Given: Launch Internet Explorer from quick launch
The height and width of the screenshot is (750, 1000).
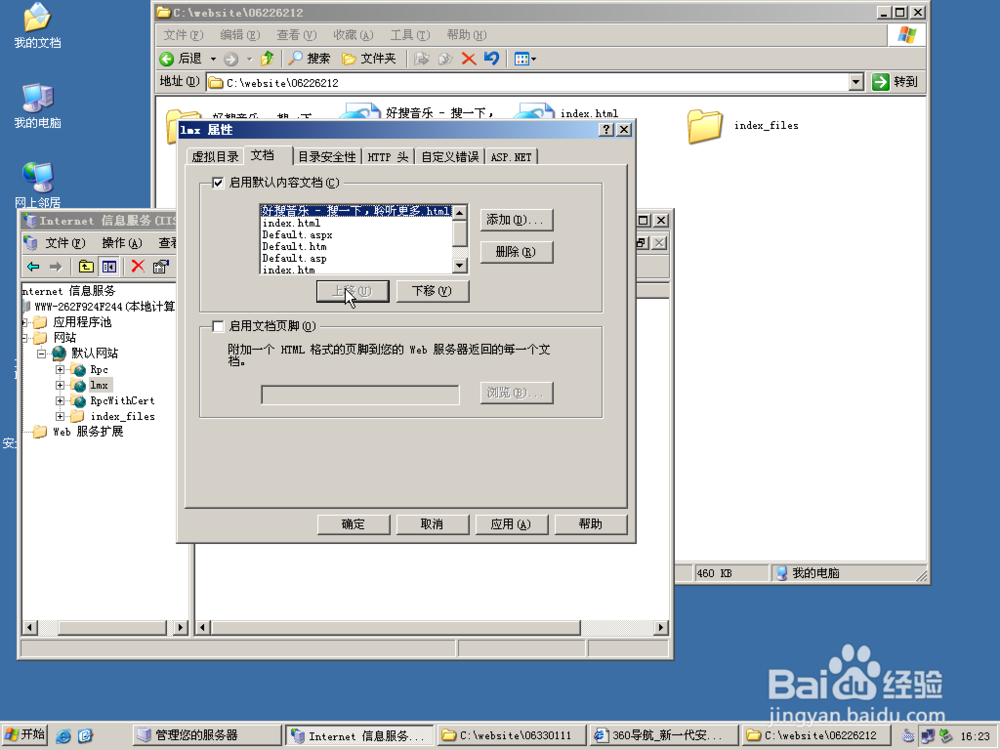Looking at the screenshot, I should 63,735.
